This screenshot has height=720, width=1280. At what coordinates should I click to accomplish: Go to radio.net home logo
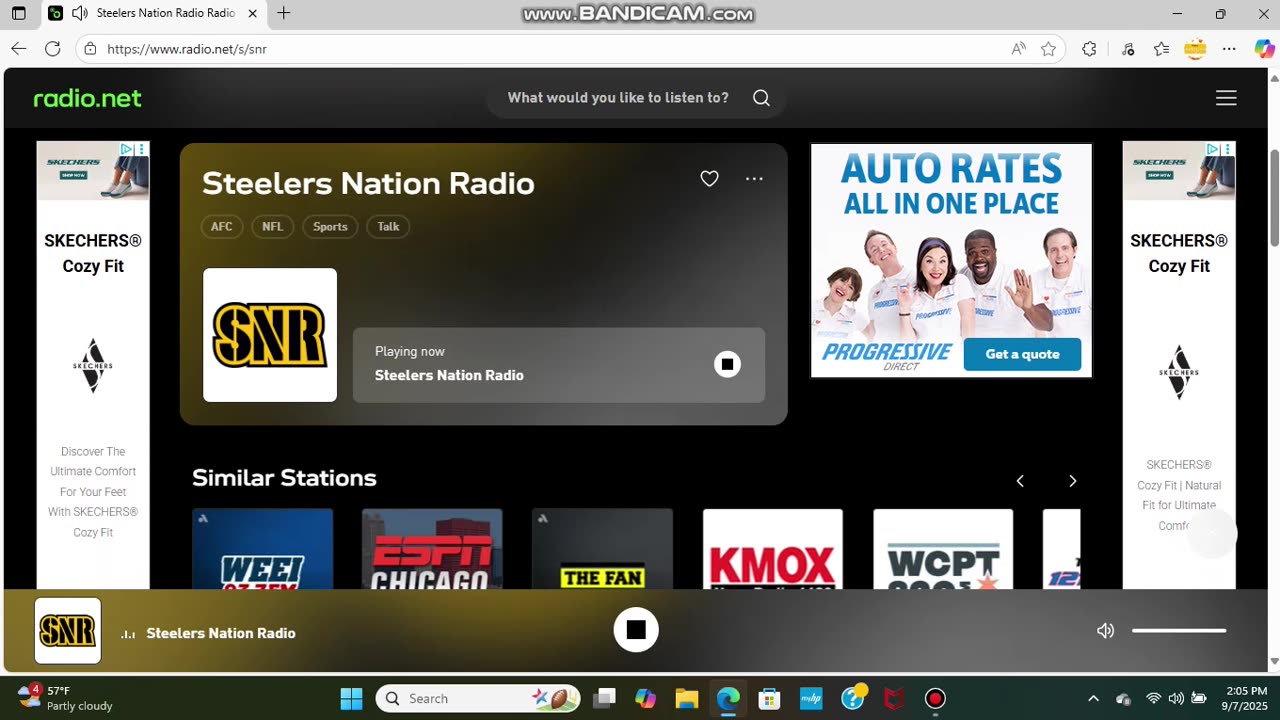[x=88, y=98]
